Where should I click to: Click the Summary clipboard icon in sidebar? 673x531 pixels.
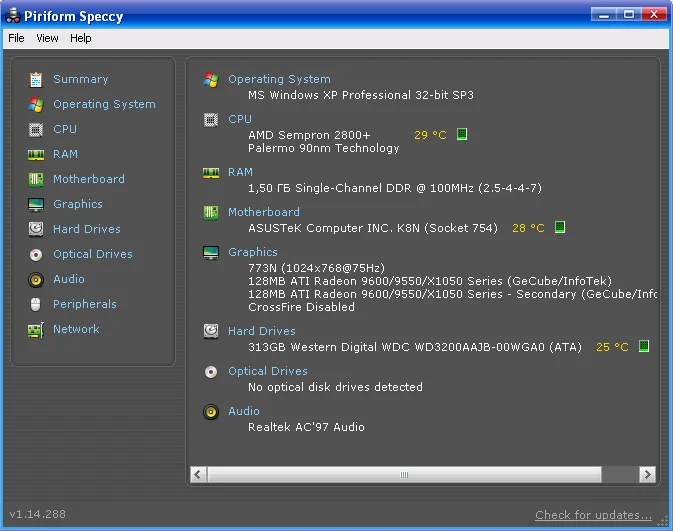36,80
